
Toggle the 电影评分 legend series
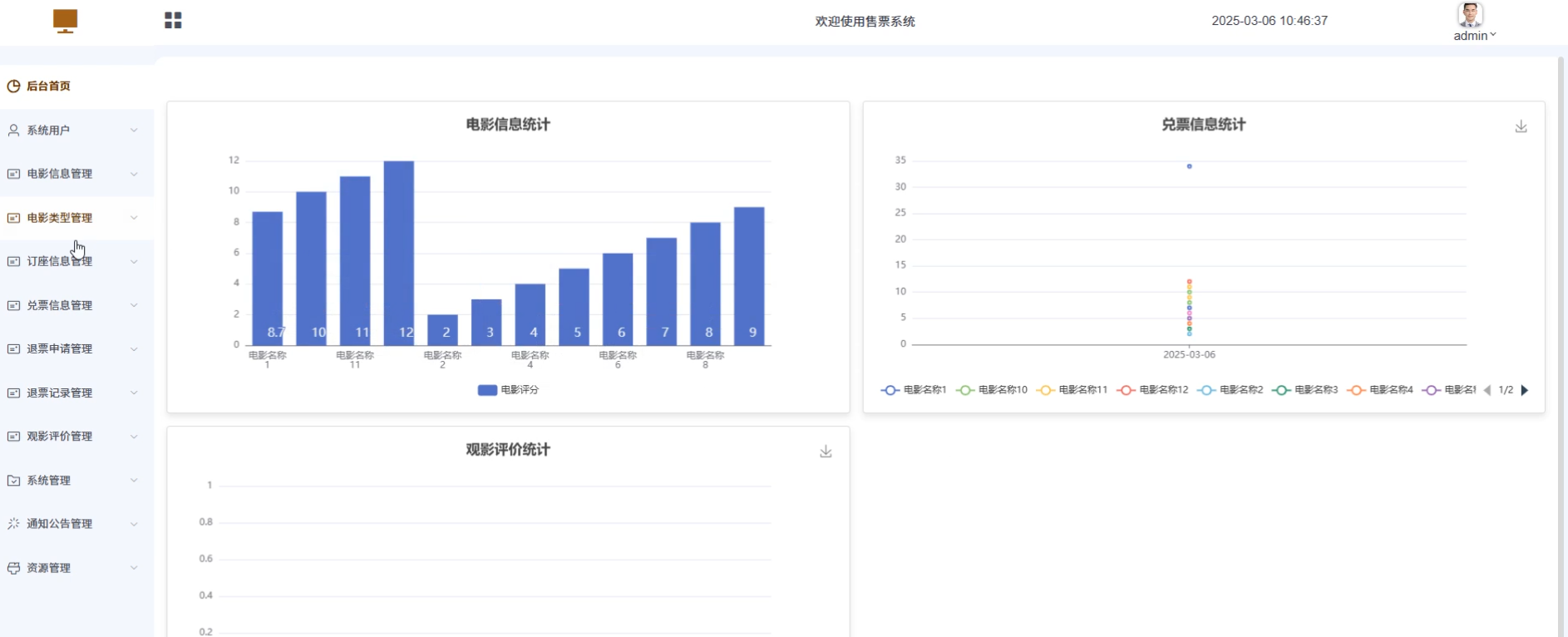(x=508, y=390)
